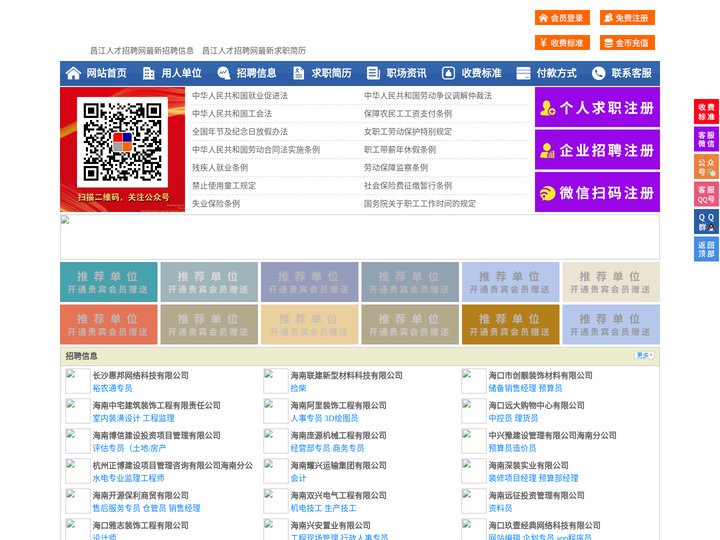Open 付款方式 menu item
Viewport: 720px width, 540px height.
[x=557, y=73]
